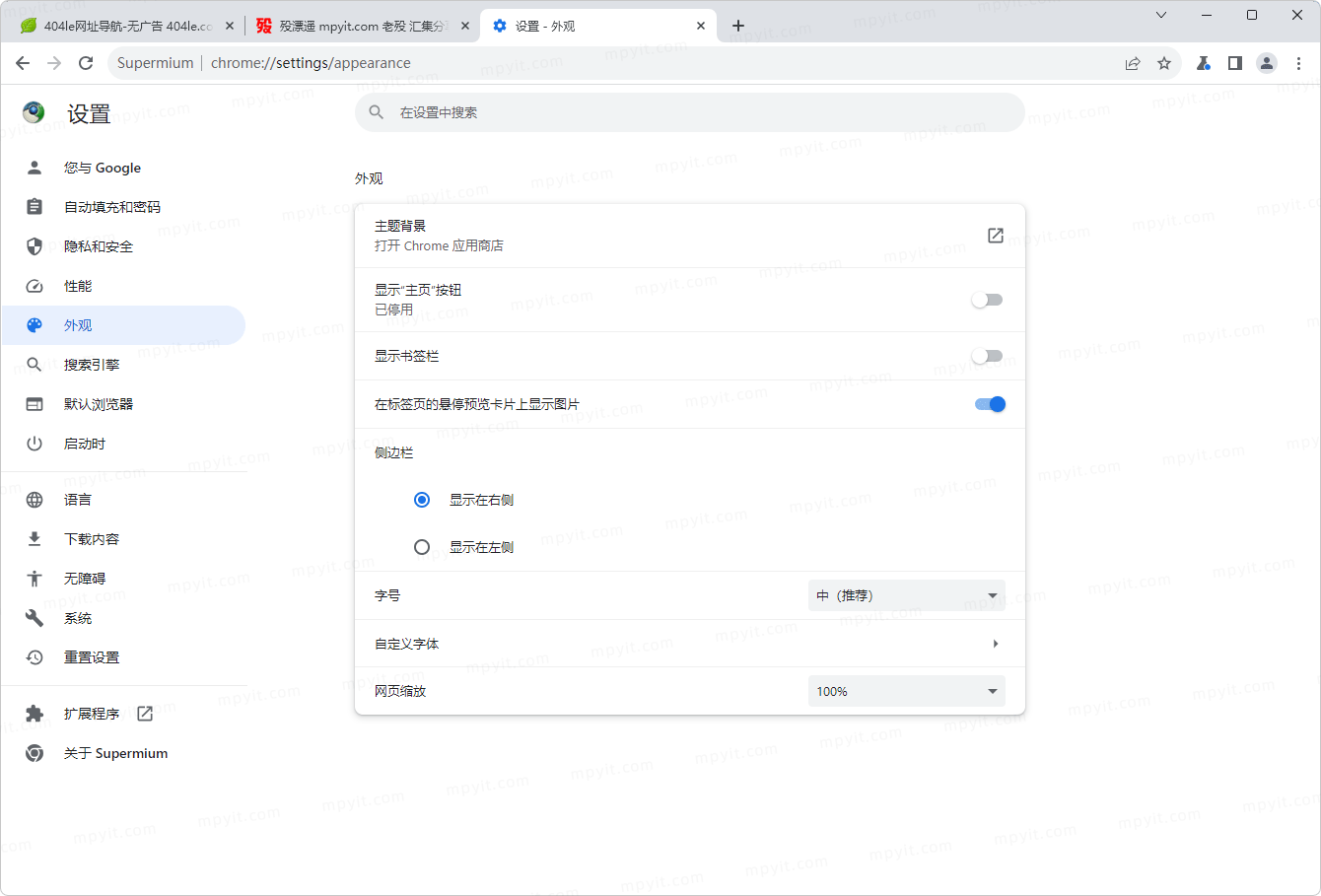This screenshot has width=1321, height=896.
Task: Go to 隐私和安全 settings section
Action: point(123,246)
